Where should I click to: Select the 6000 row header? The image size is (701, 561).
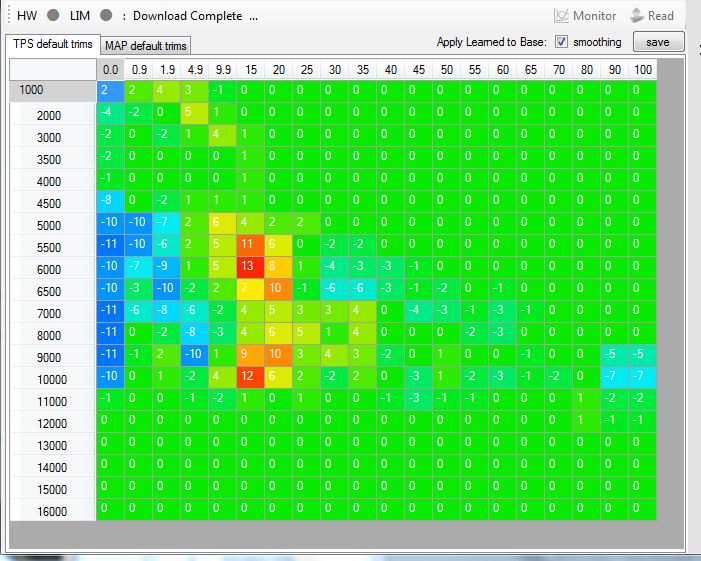point(53,269)
